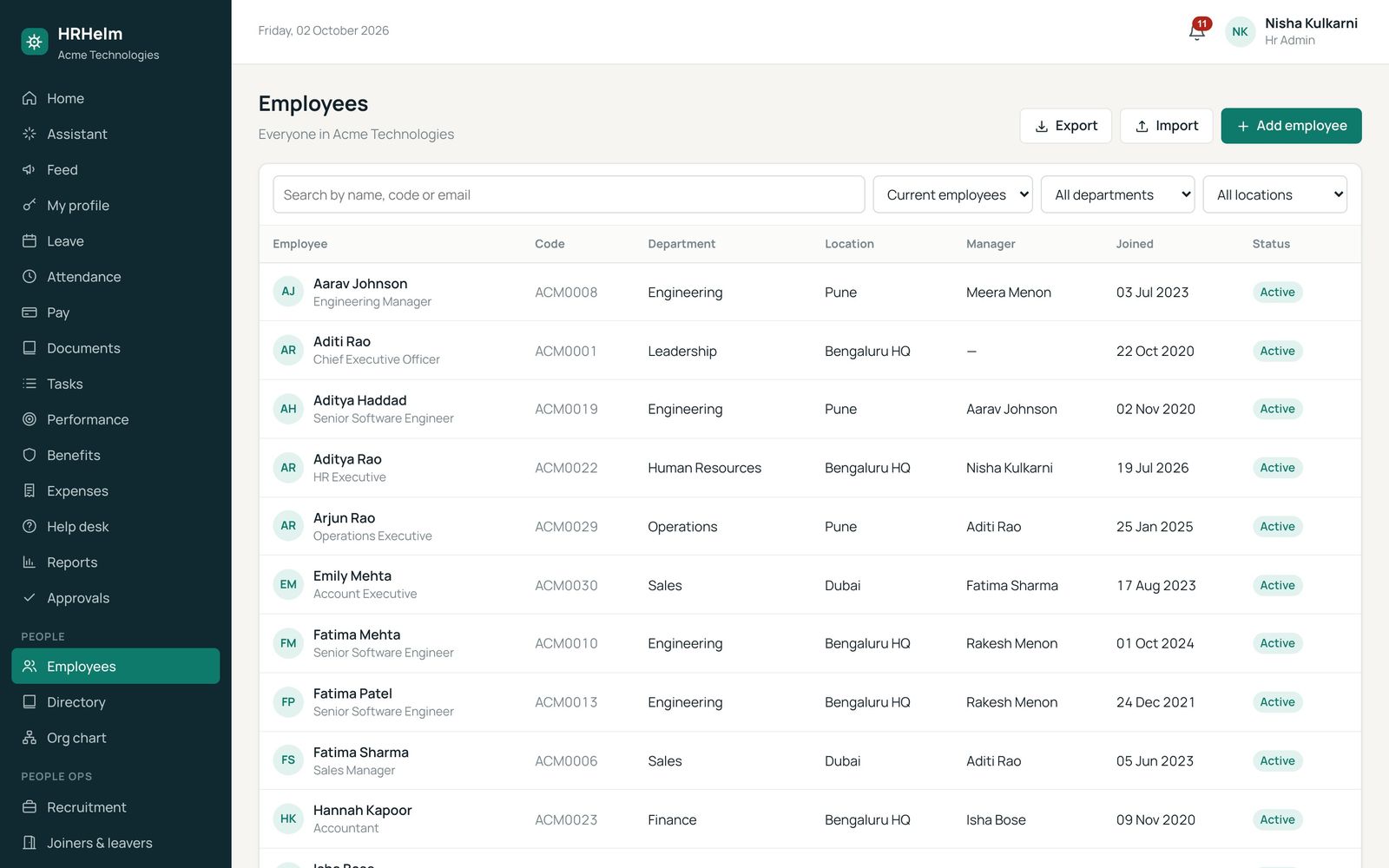This screenshot has height=868, width=1389.
Task: Open Aditi Rao's employee row
Action: [x=810, y=351]
